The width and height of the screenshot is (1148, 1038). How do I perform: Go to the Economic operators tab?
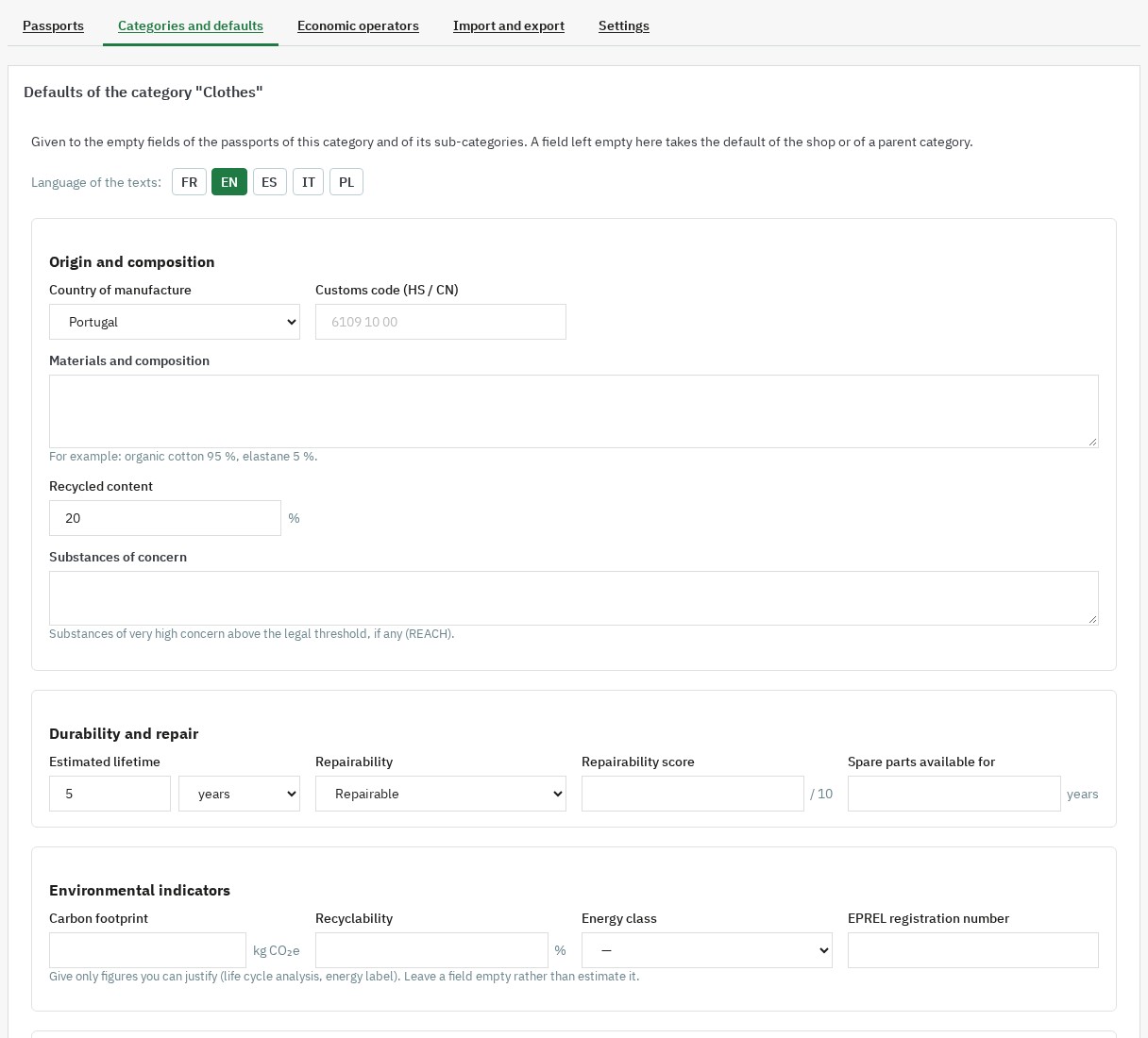coord(358,25)
